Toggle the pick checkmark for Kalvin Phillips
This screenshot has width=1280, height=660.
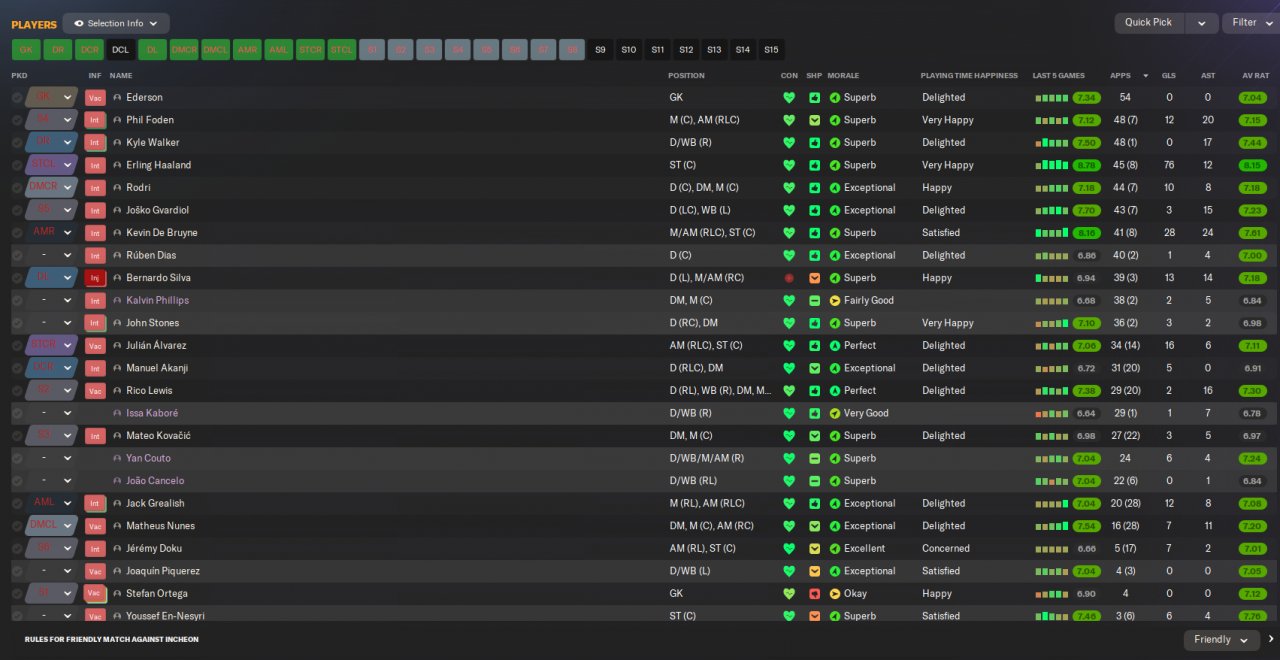tap(17, 301)
